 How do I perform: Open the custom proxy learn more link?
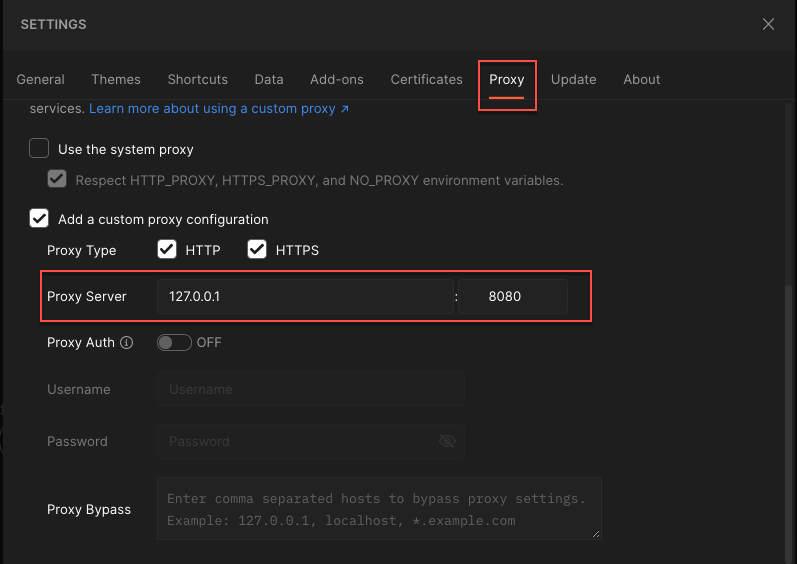pos(219,109)
